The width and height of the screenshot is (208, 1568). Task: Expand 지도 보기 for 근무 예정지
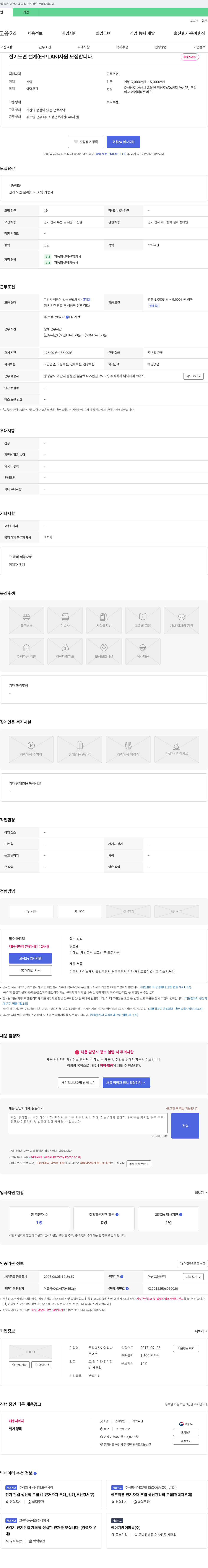(x=193, y=376)
